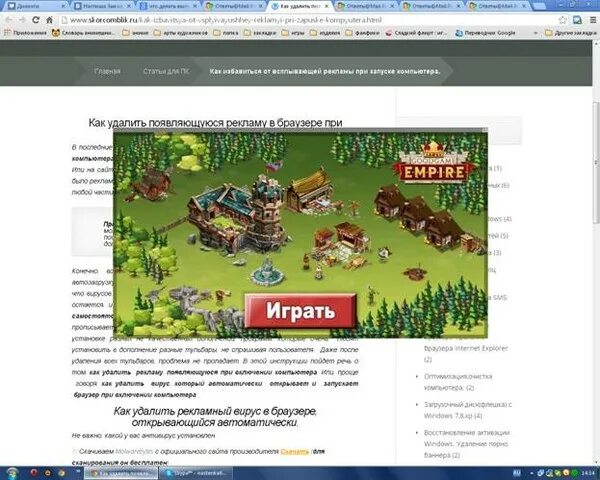Screen dimensions: 600x480
Task: Click the page vertical scrollbar
Action: [596, 162]
